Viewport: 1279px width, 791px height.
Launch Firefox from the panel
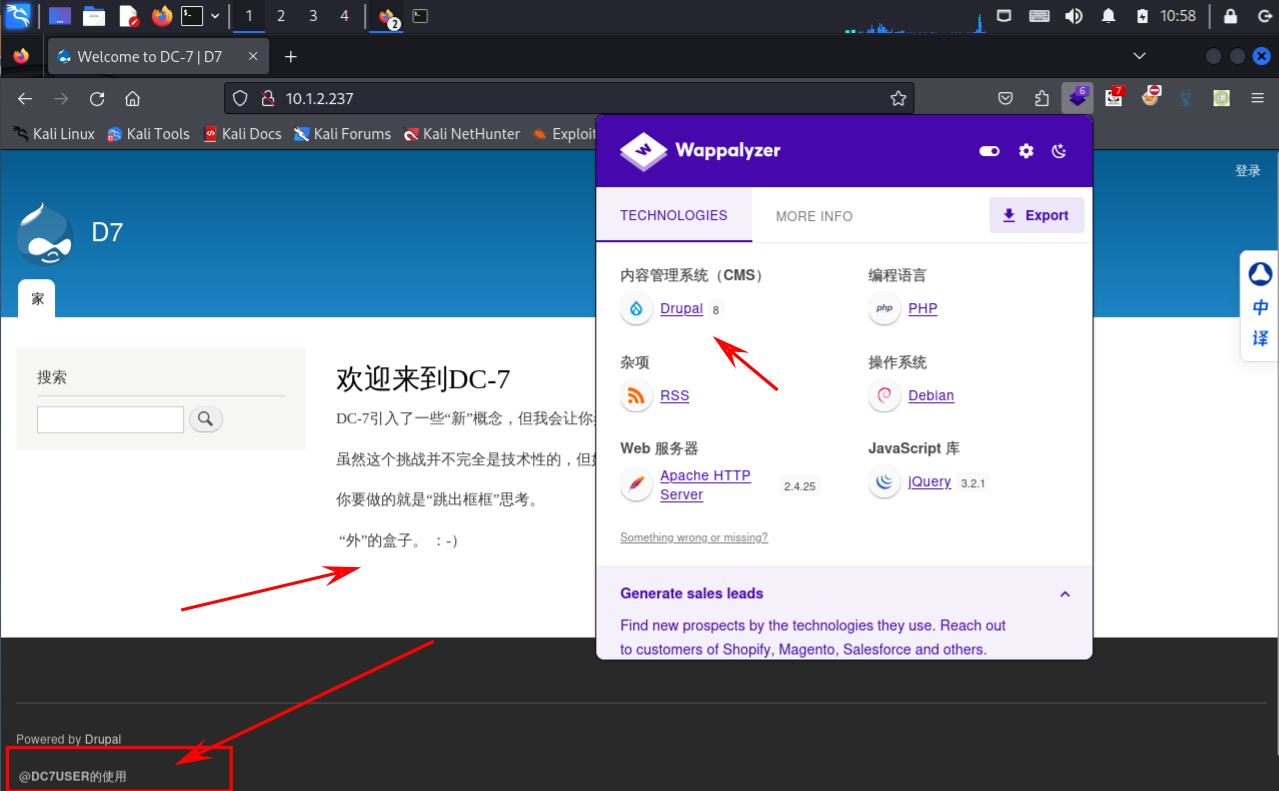(162, 16)
